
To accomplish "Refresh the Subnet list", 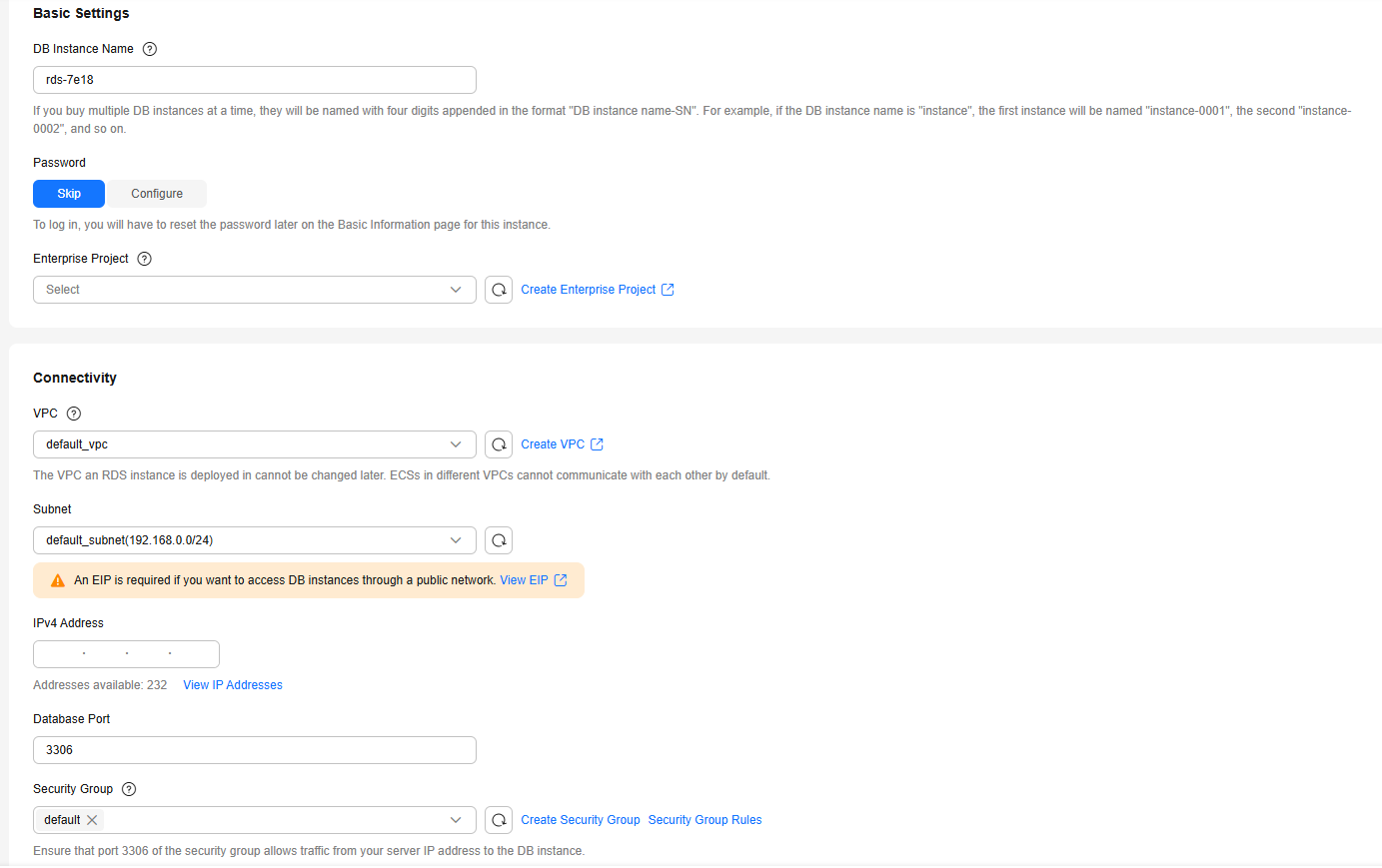I will coord(499,540).
